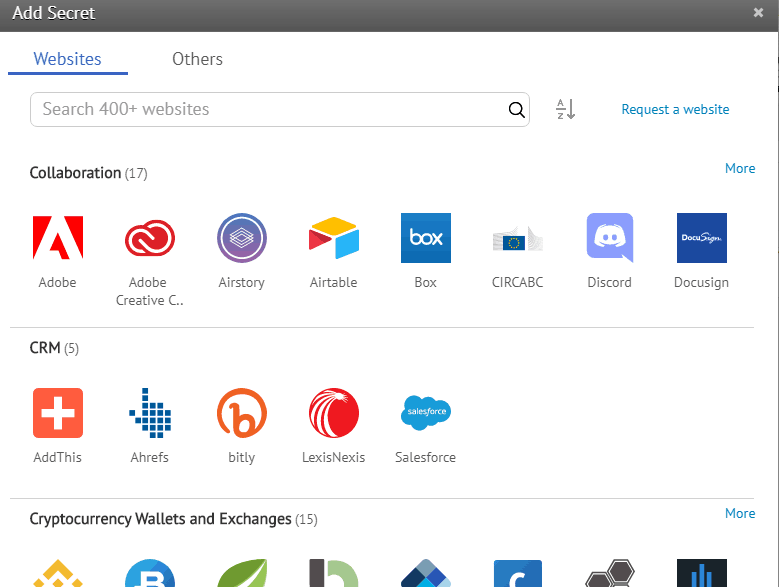Select the dark bar-chart cryptocurrency icon
The height and width of the screenshot is (587, 779).
pos(701,573)
